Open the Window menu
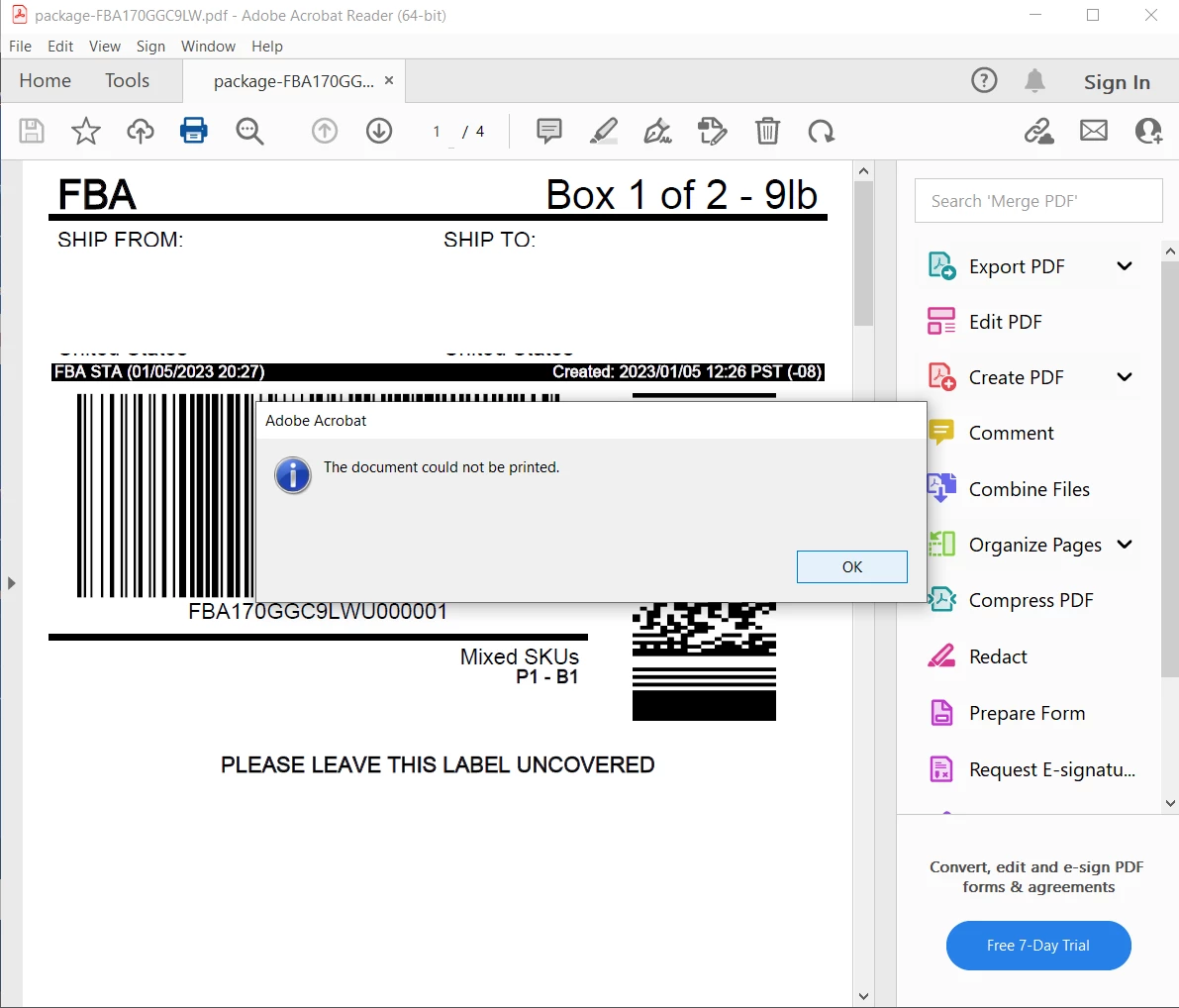The image size is (1179, 1008). (208, 46)
